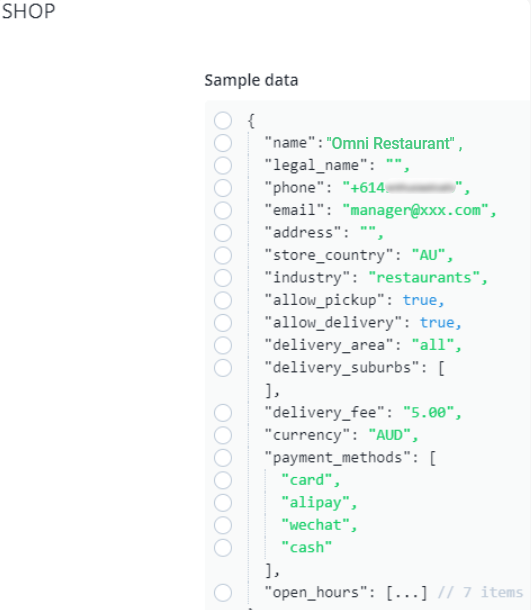The width and height of the screenshot is (531, 610).
Task: Select the "allow_delivery" radio button
Action: pos(223,323)
